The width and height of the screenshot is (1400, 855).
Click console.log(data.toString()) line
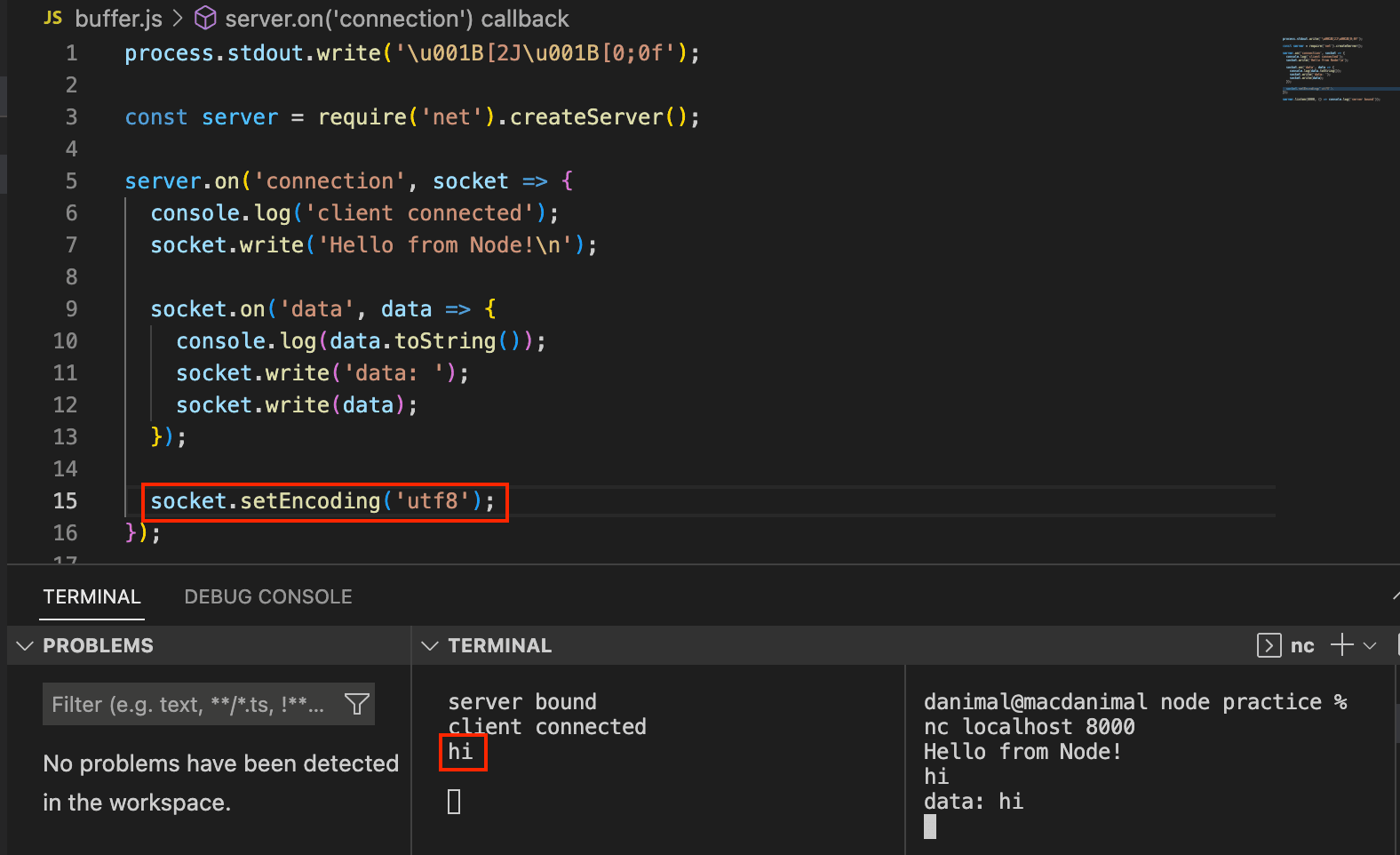pyautogui.click(x=361, y=340)
